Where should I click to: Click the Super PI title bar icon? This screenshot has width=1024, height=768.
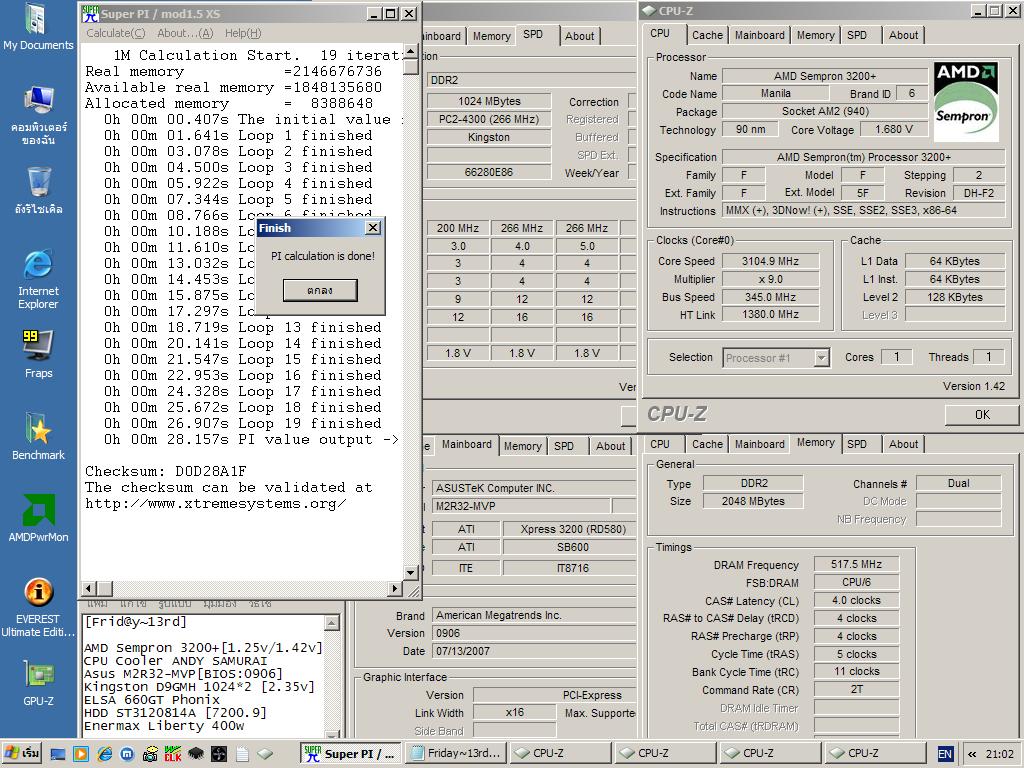(x=90, y=13)
